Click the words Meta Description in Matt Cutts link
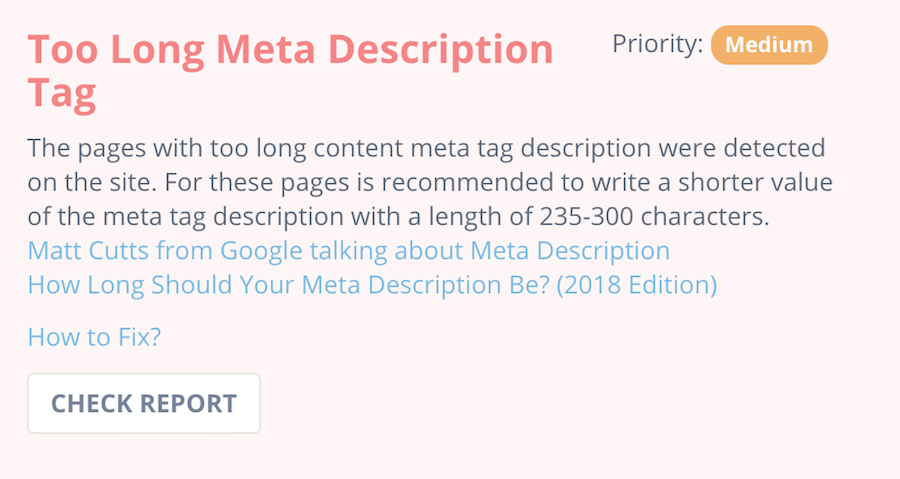 pyautogui.click(x=570, y=251)
